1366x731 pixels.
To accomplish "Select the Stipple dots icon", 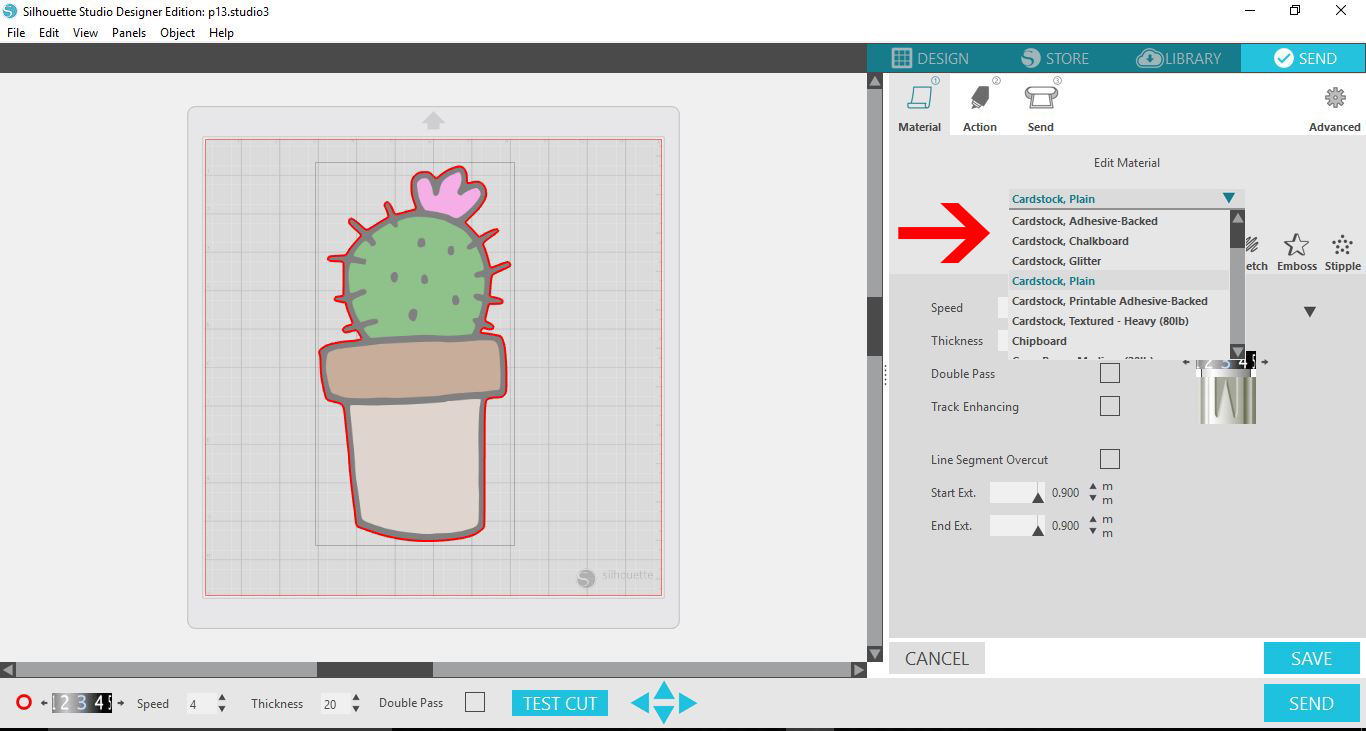I will pos(1342,245).
